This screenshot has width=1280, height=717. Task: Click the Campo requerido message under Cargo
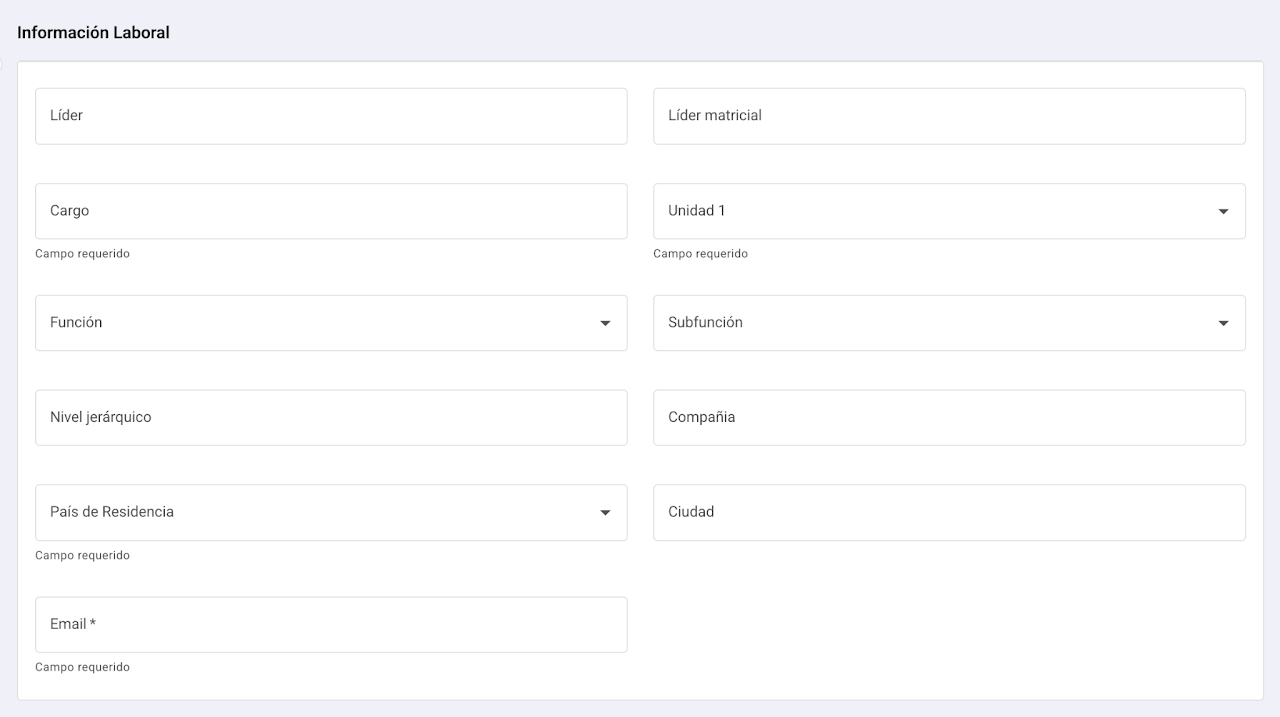82,254
